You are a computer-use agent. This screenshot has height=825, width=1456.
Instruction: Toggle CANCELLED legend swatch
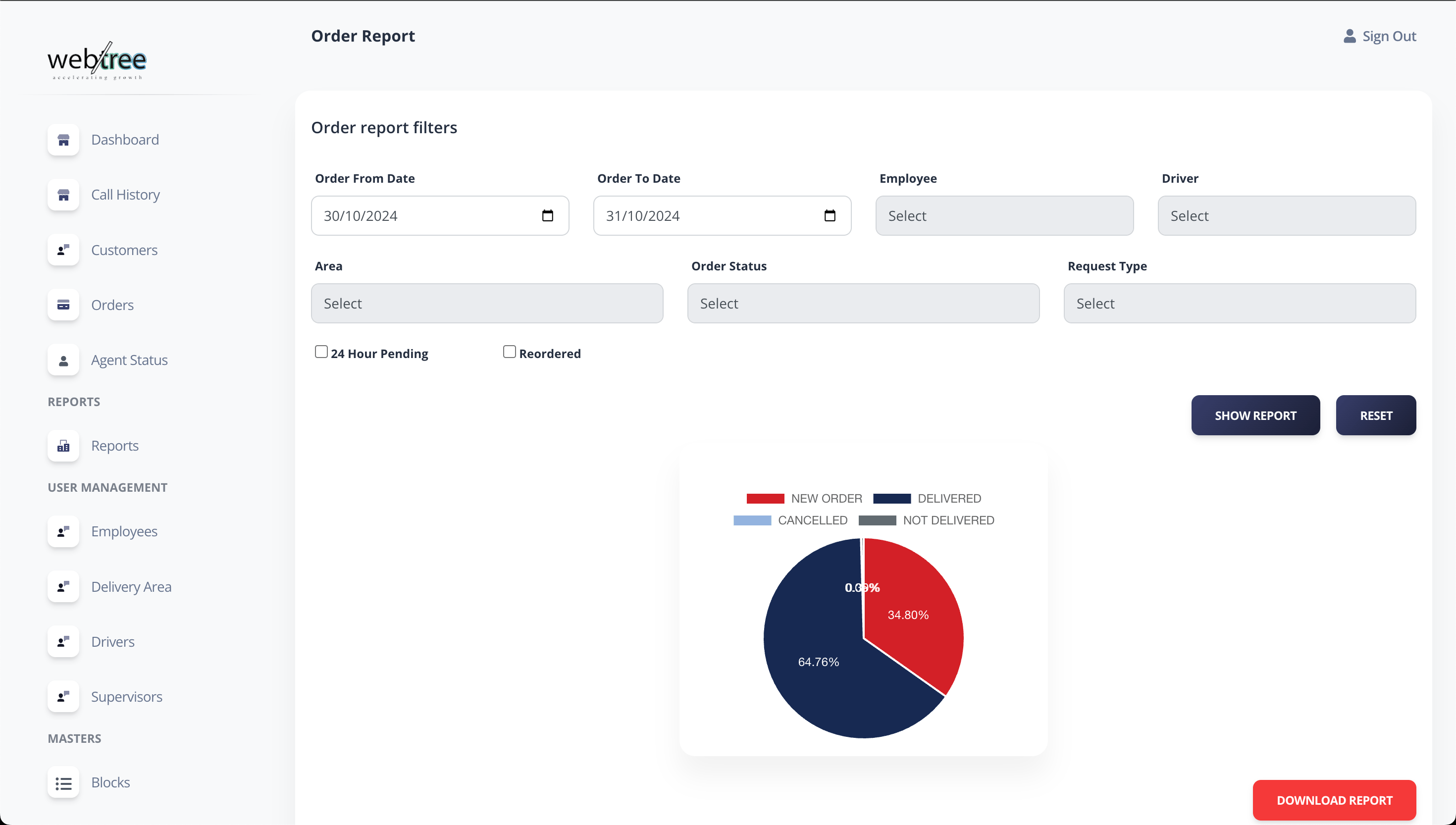click(x=752, y=520)
